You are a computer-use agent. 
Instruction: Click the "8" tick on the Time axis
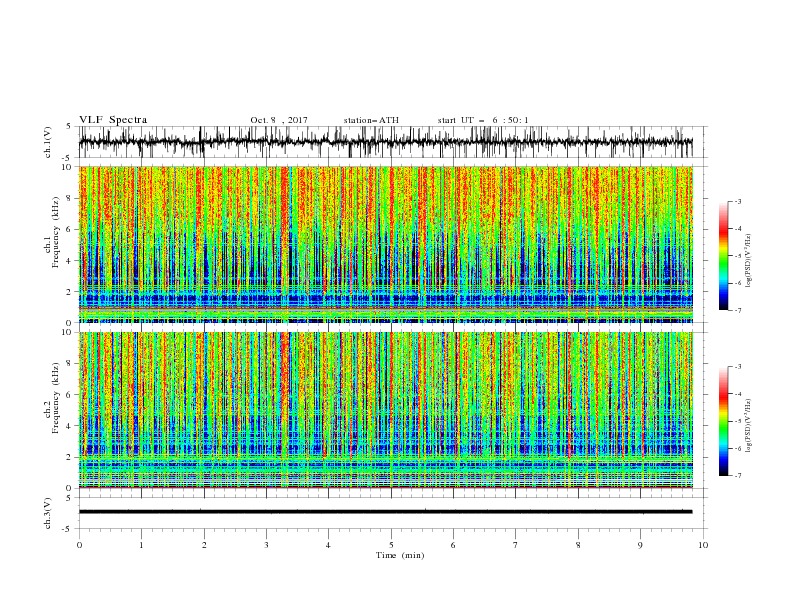click(578, 545)
